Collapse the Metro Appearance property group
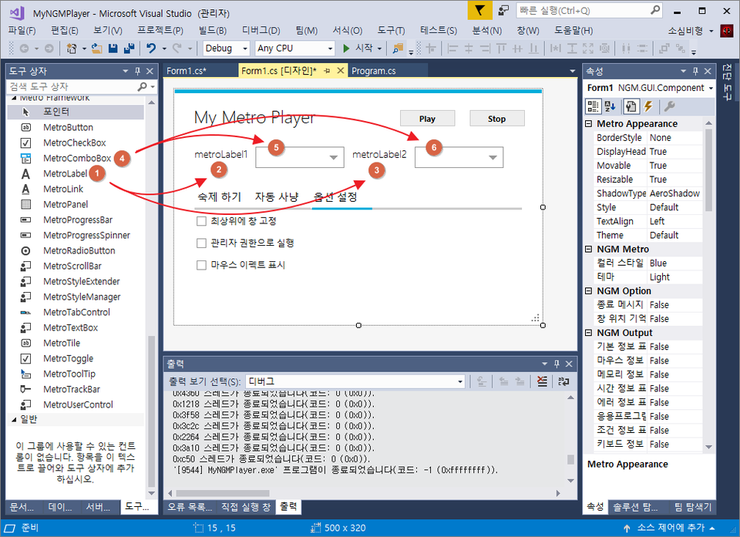The image size is (740, 537). click(x=589, y=124)
